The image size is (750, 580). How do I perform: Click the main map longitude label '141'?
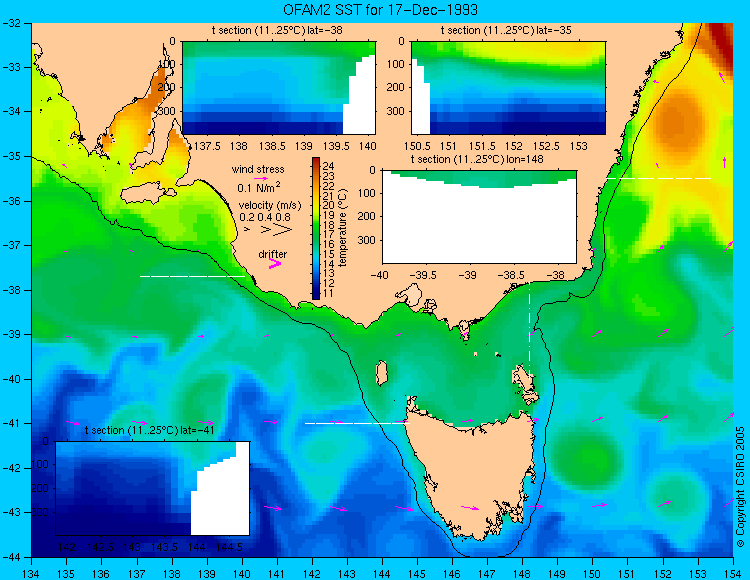(x=277, y=574)
